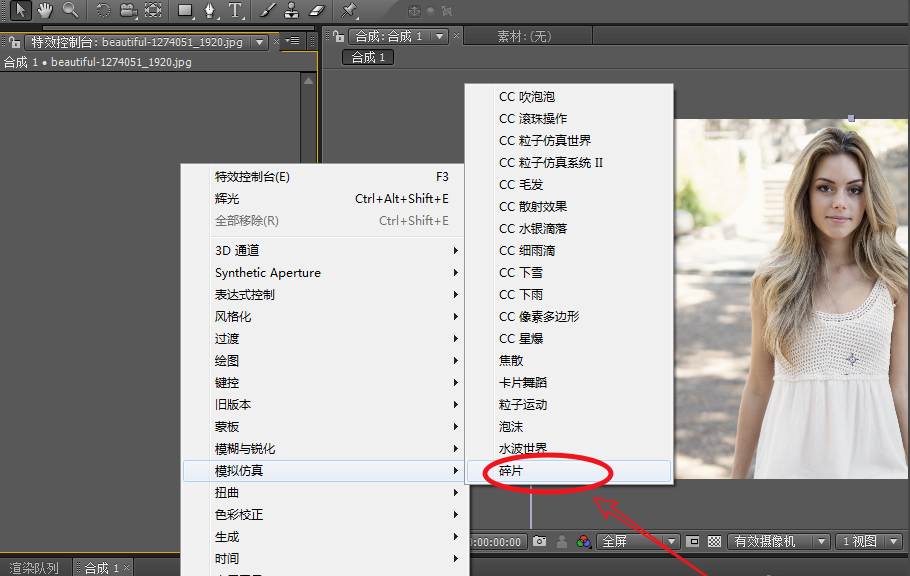
Task: Select CC 粒子仿真世界 effect
Action: (569, 141)
